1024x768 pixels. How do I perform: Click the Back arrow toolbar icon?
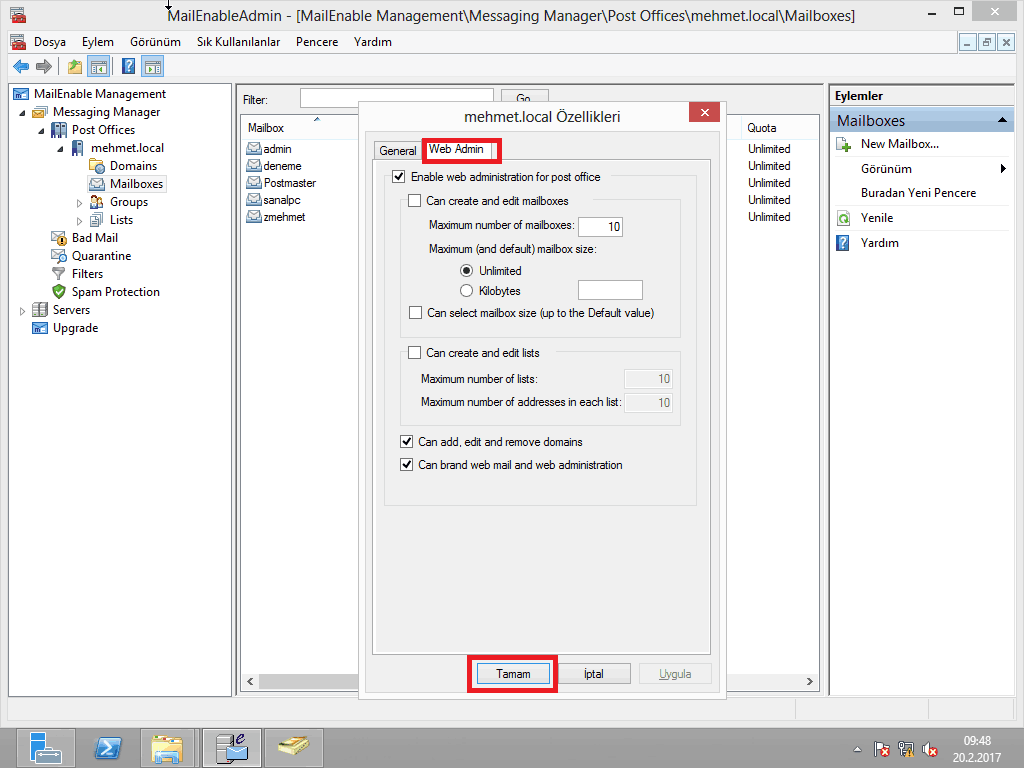(21, 67)
